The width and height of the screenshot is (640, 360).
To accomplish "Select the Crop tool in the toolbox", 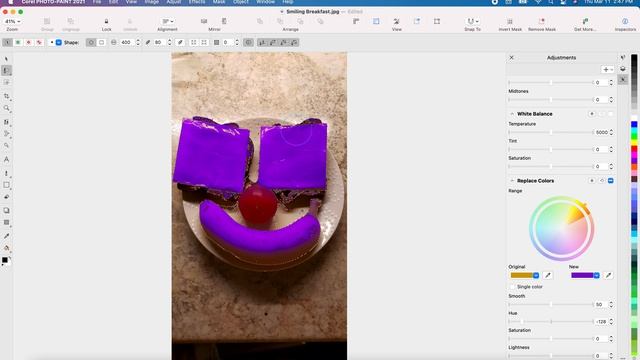I will [6, 96].
